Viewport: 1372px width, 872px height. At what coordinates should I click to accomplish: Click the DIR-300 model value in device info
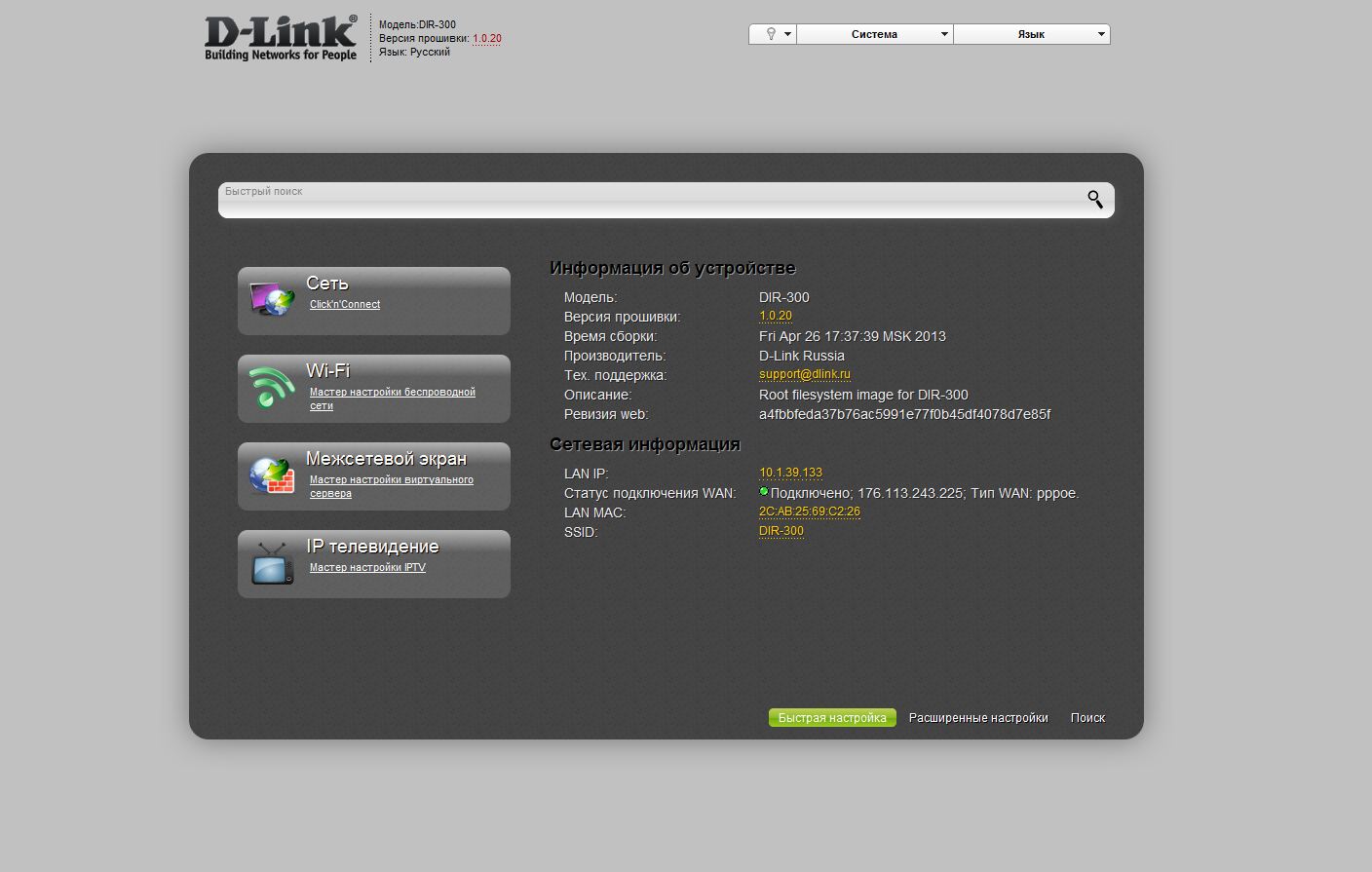pyautogui.click(x=784, y=297)
